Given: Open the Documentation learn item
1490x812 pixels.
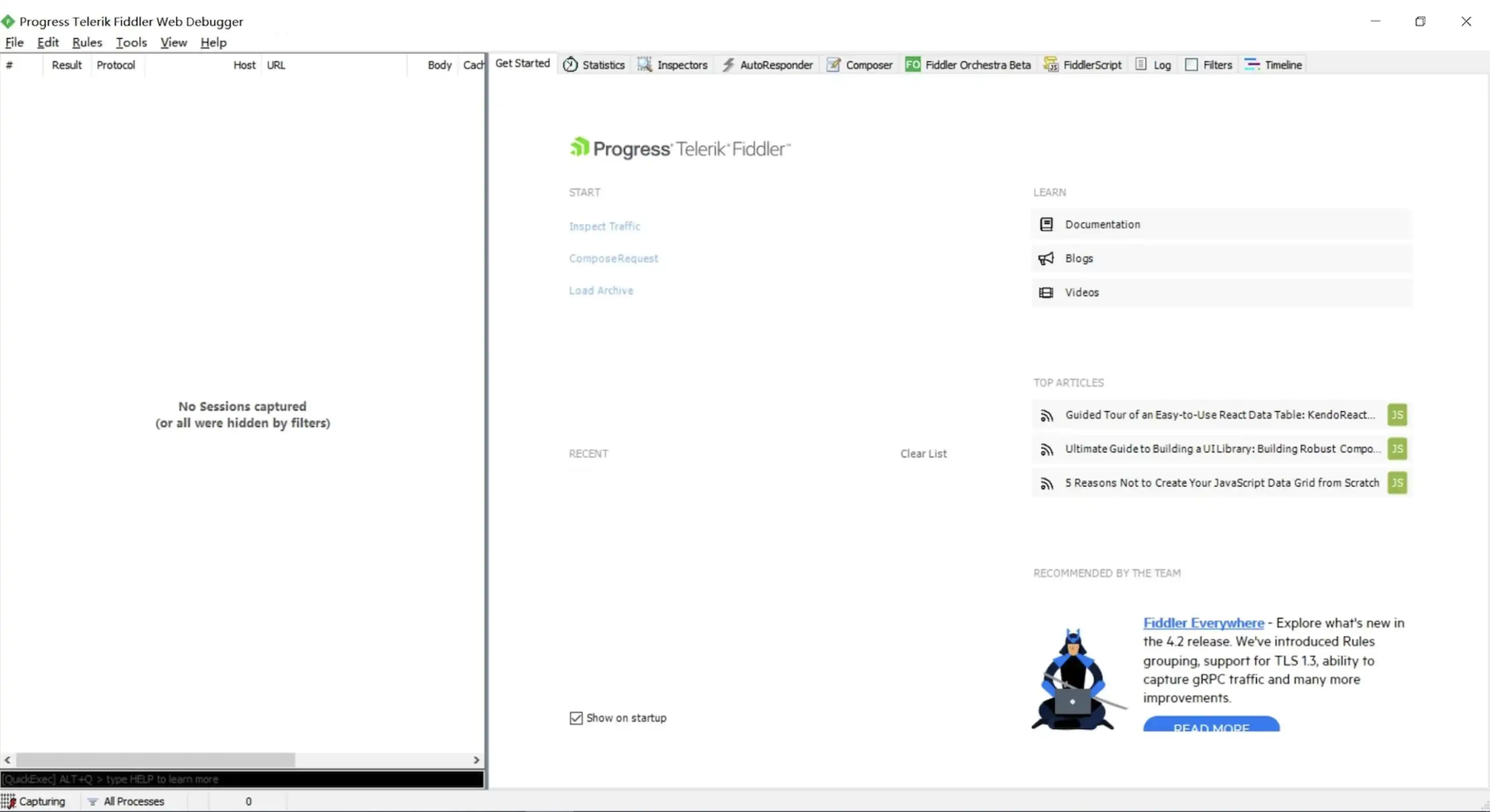Looking at the screenshot, I should [1222, 224].
